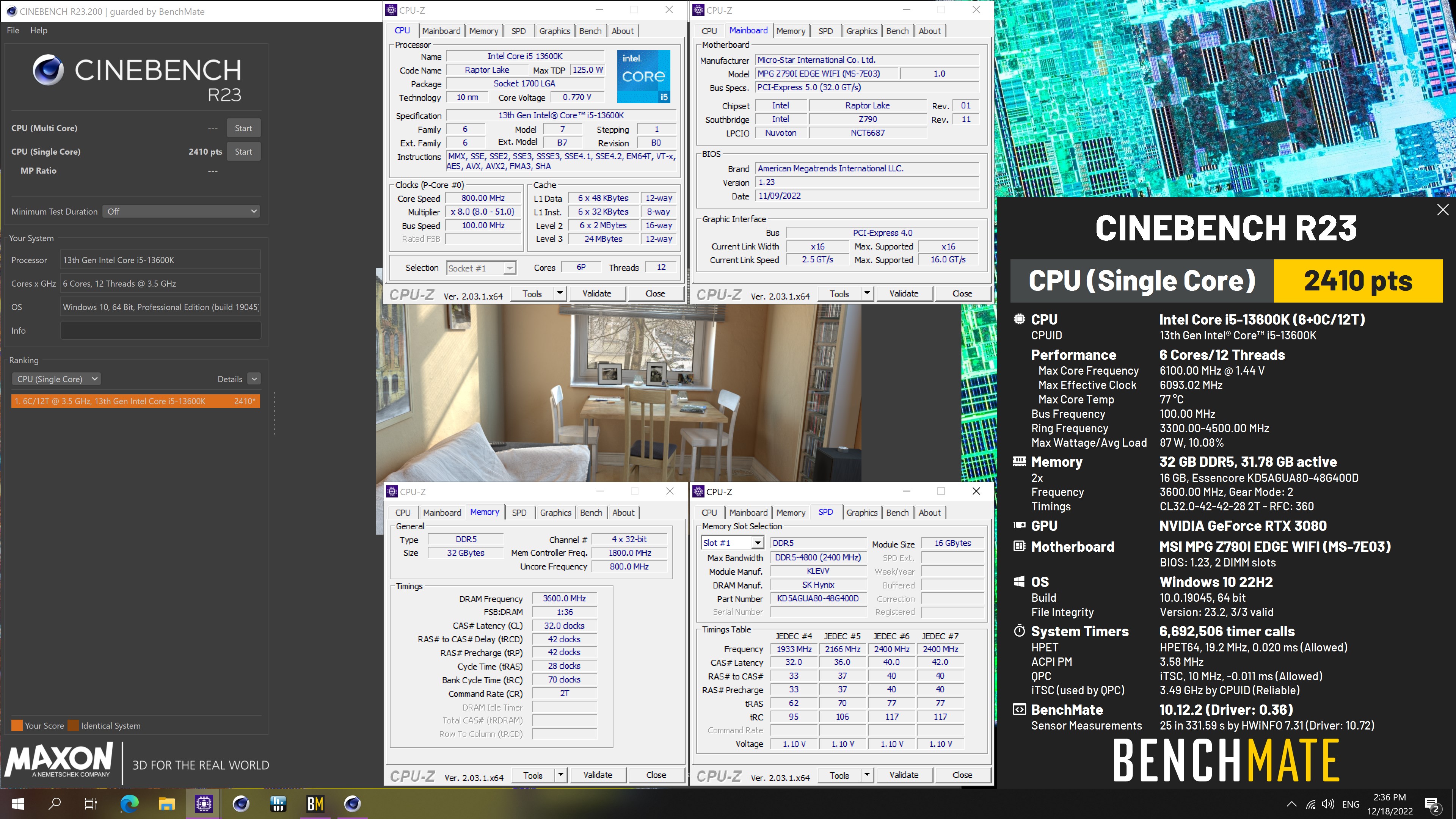
Task: Click the ENG language indicator
Action: 1350,804
